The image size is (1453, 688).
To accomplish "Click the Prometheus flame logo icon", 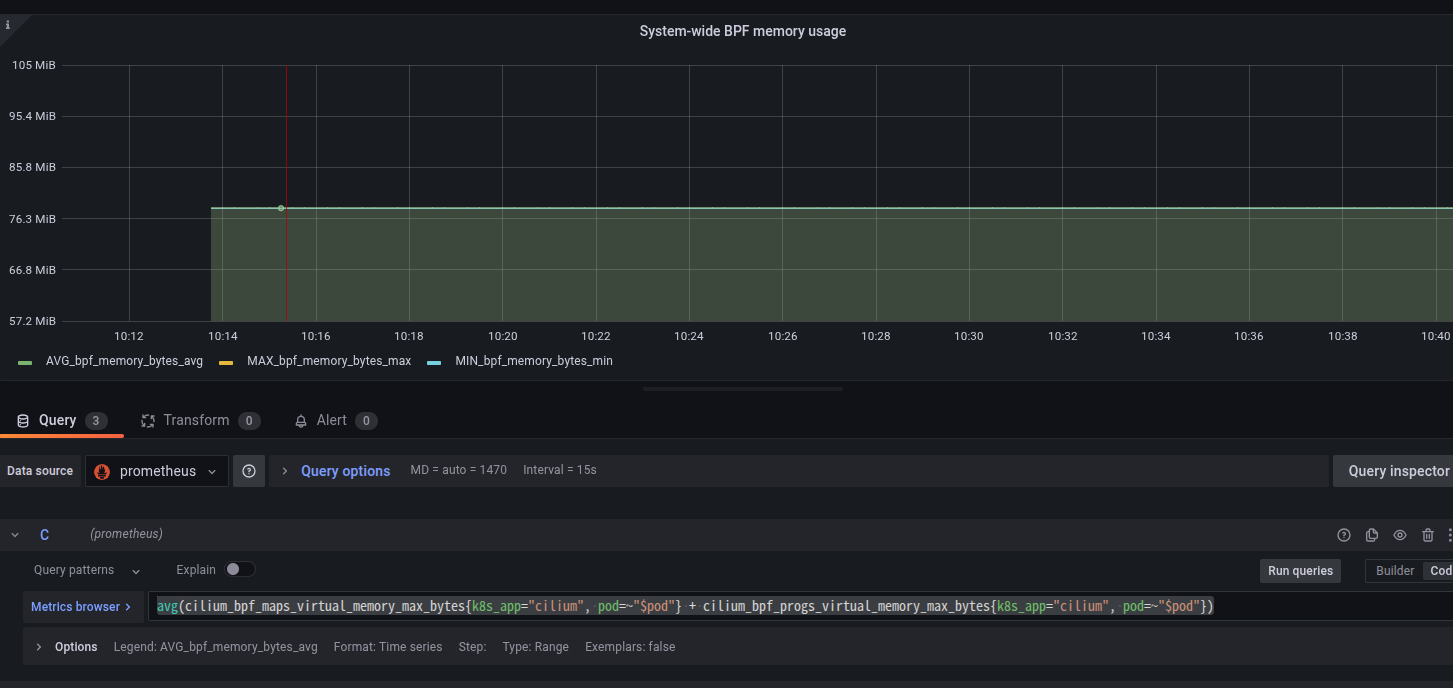I will tap(102, 471).
